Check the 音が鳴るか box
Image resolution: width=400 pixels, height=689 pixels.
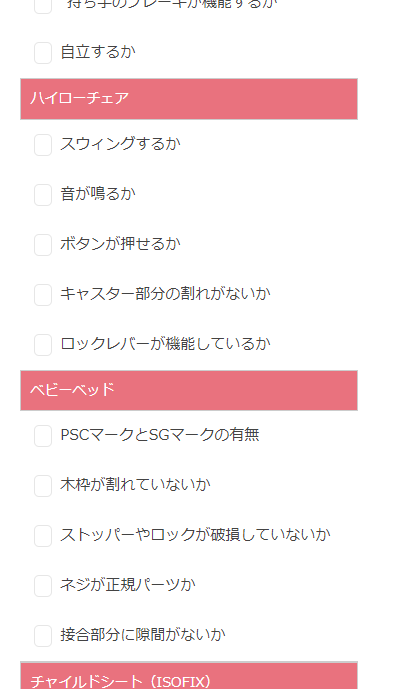coord(43,195)
